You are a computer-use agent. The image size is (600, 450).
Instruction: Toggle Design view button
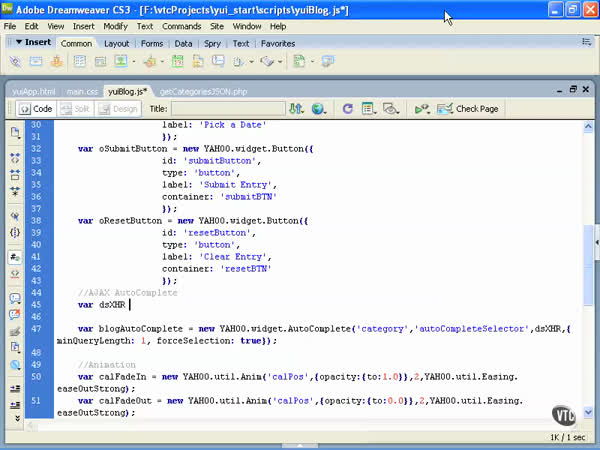coord(117,108)
